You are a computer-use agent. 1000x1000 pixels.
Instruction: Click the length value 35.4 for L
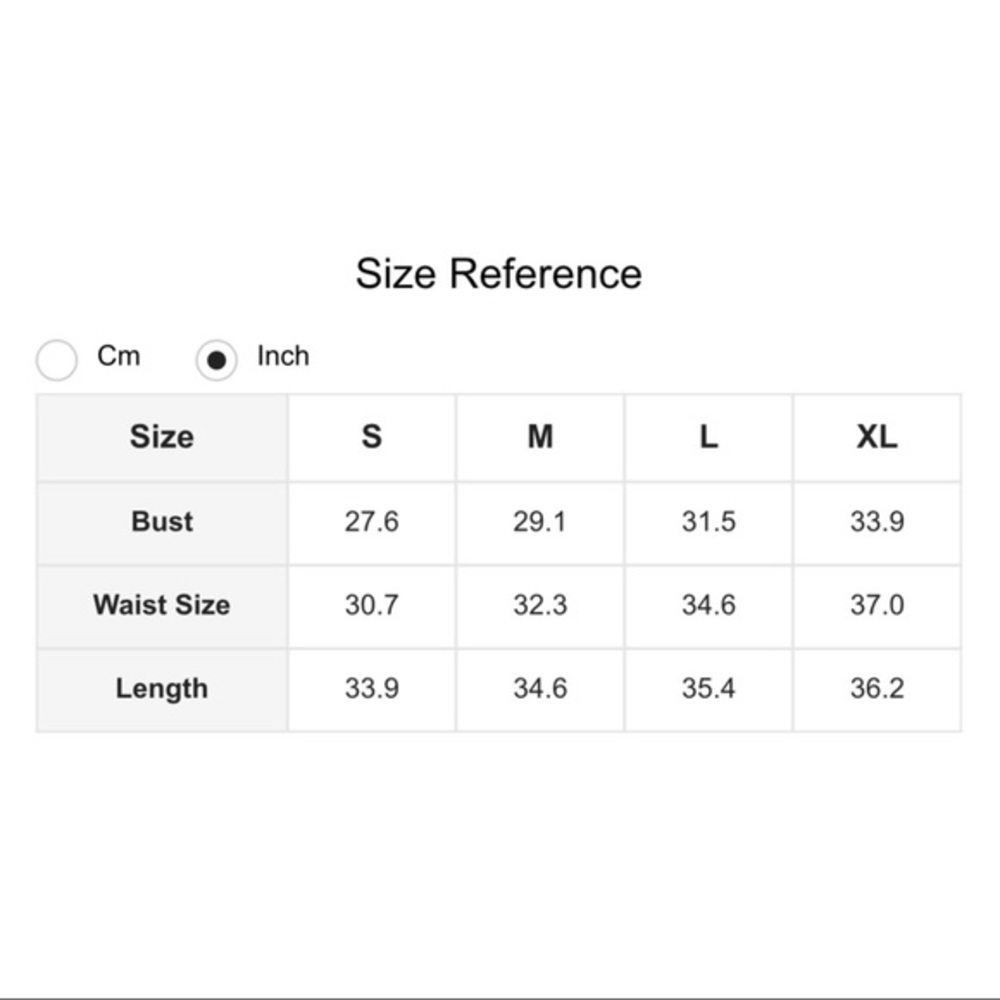pos(709,689)
